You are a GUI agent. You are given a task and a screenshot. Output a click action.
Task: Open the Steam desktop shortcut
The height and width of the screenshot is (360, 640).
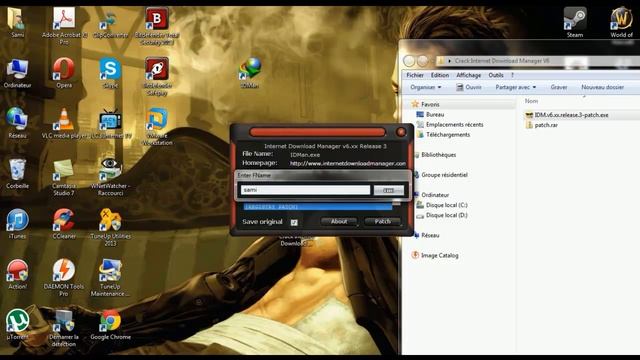pyautogui.click(x=575, y=23)
